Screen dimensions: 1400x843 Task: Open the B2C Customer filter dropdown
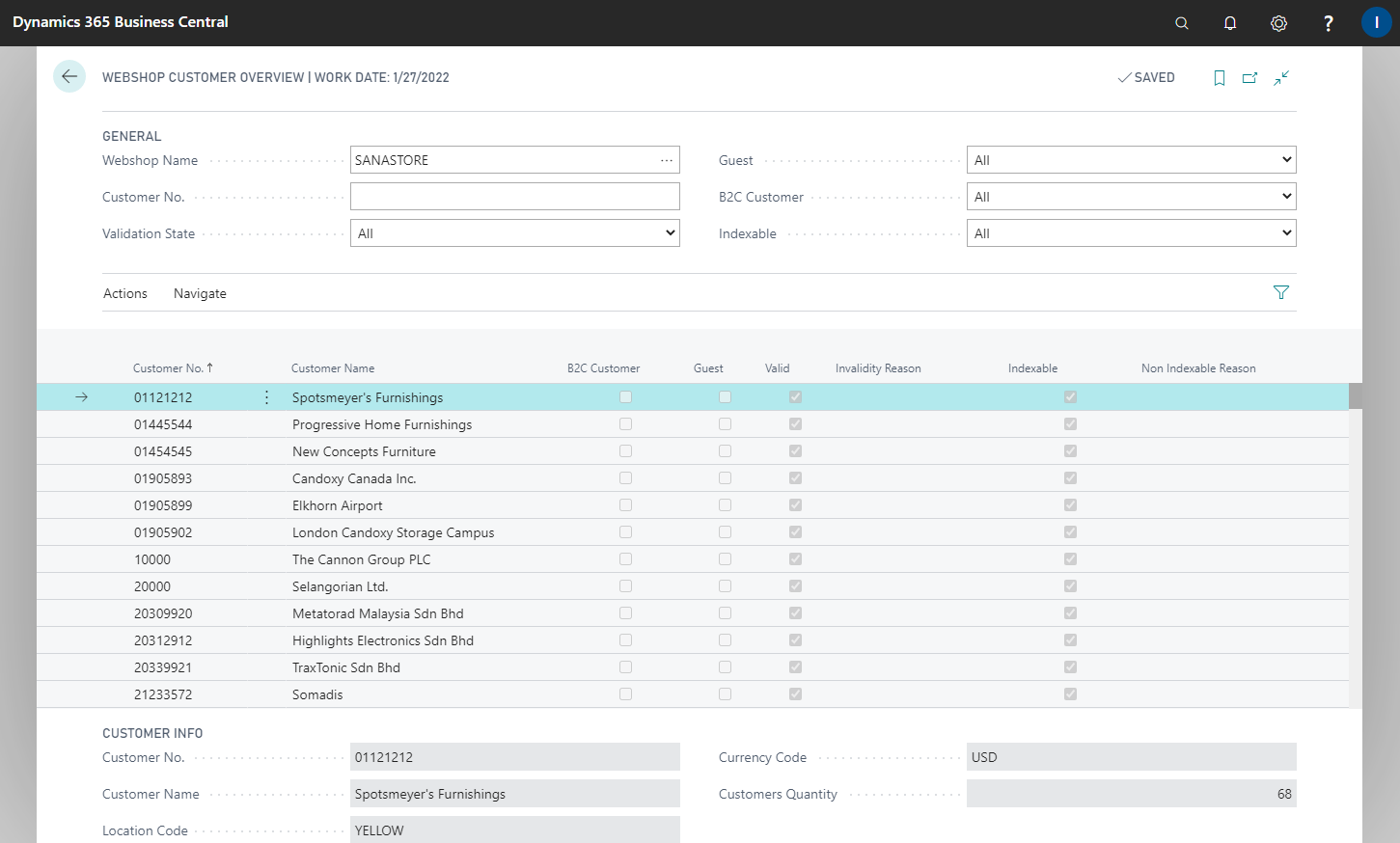pos(1131,197)
